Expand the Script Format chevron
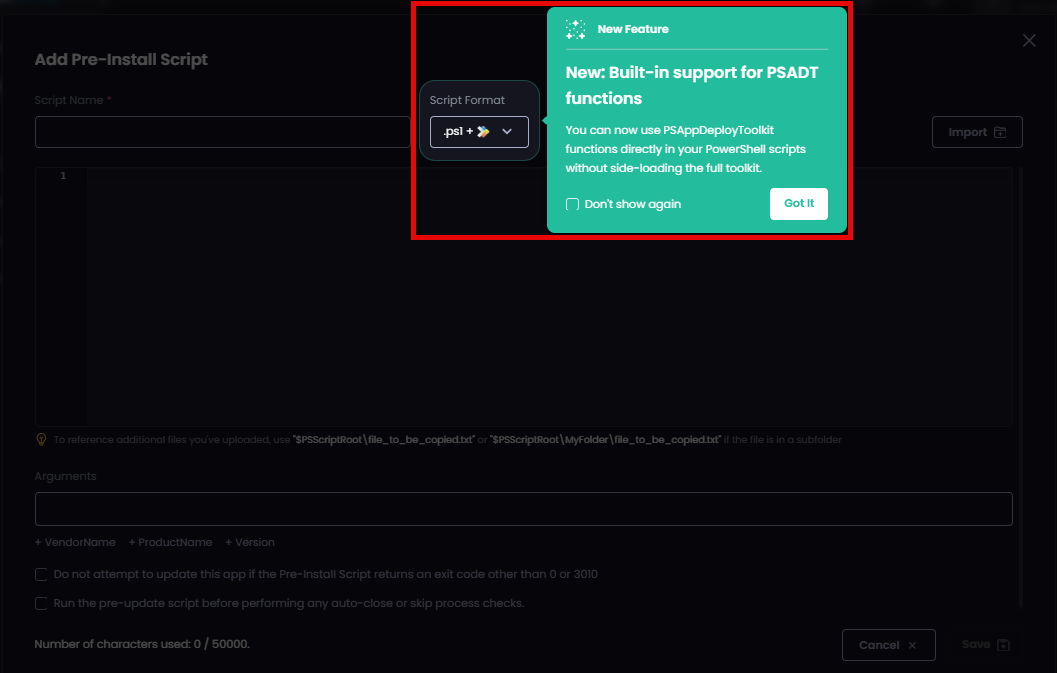Viewport: 1057px width, 673px height. [x=507, y=131]
